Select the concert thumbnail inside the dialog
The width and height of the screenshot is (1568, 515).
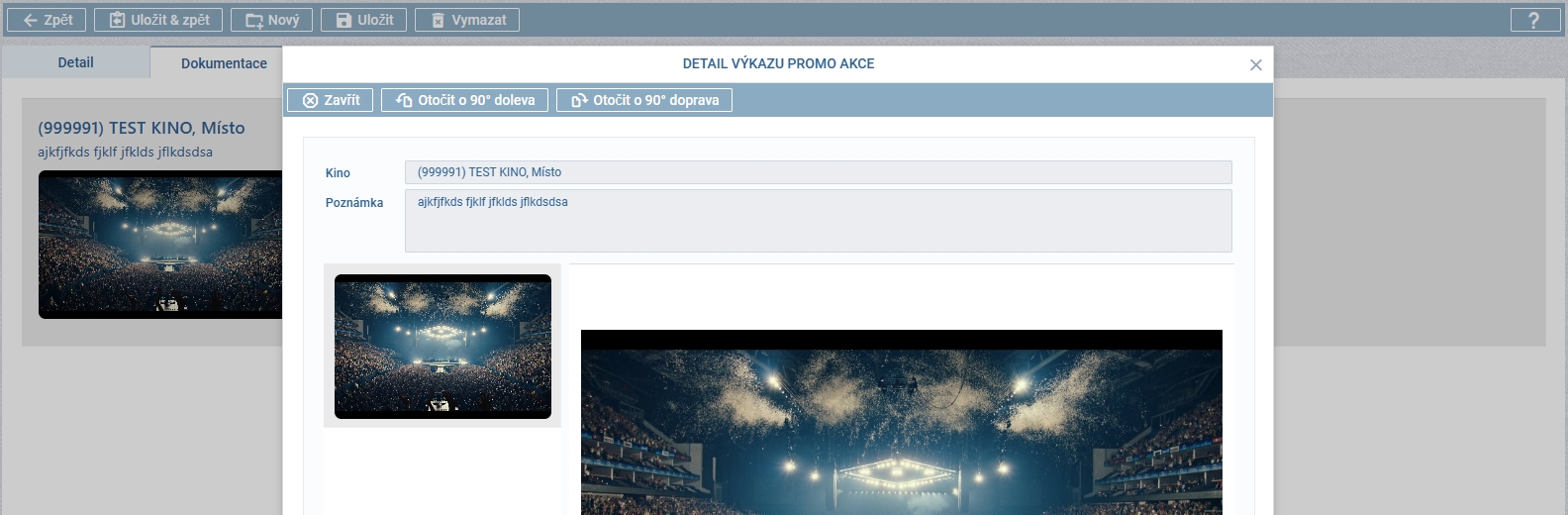pyautogui.click(x=442, y=346)
